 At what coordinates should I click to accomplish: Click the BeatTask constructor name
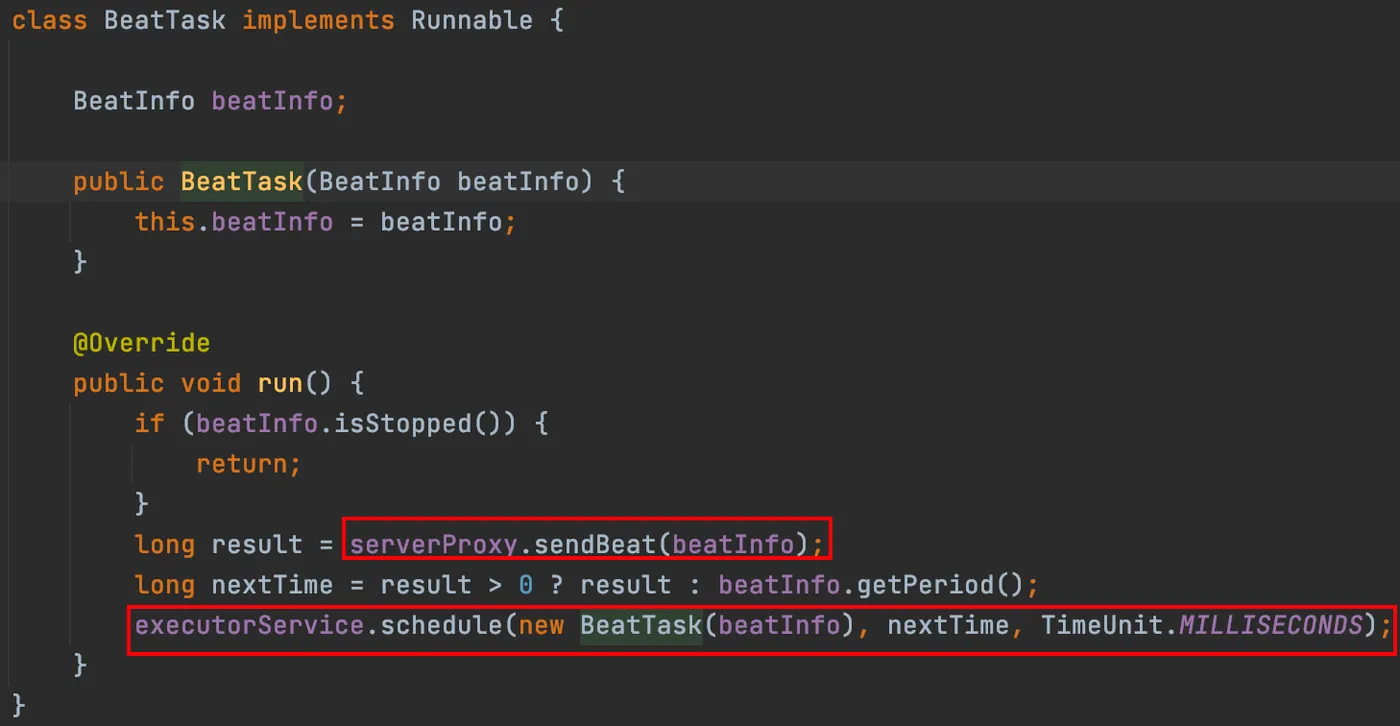coord(241,182)
